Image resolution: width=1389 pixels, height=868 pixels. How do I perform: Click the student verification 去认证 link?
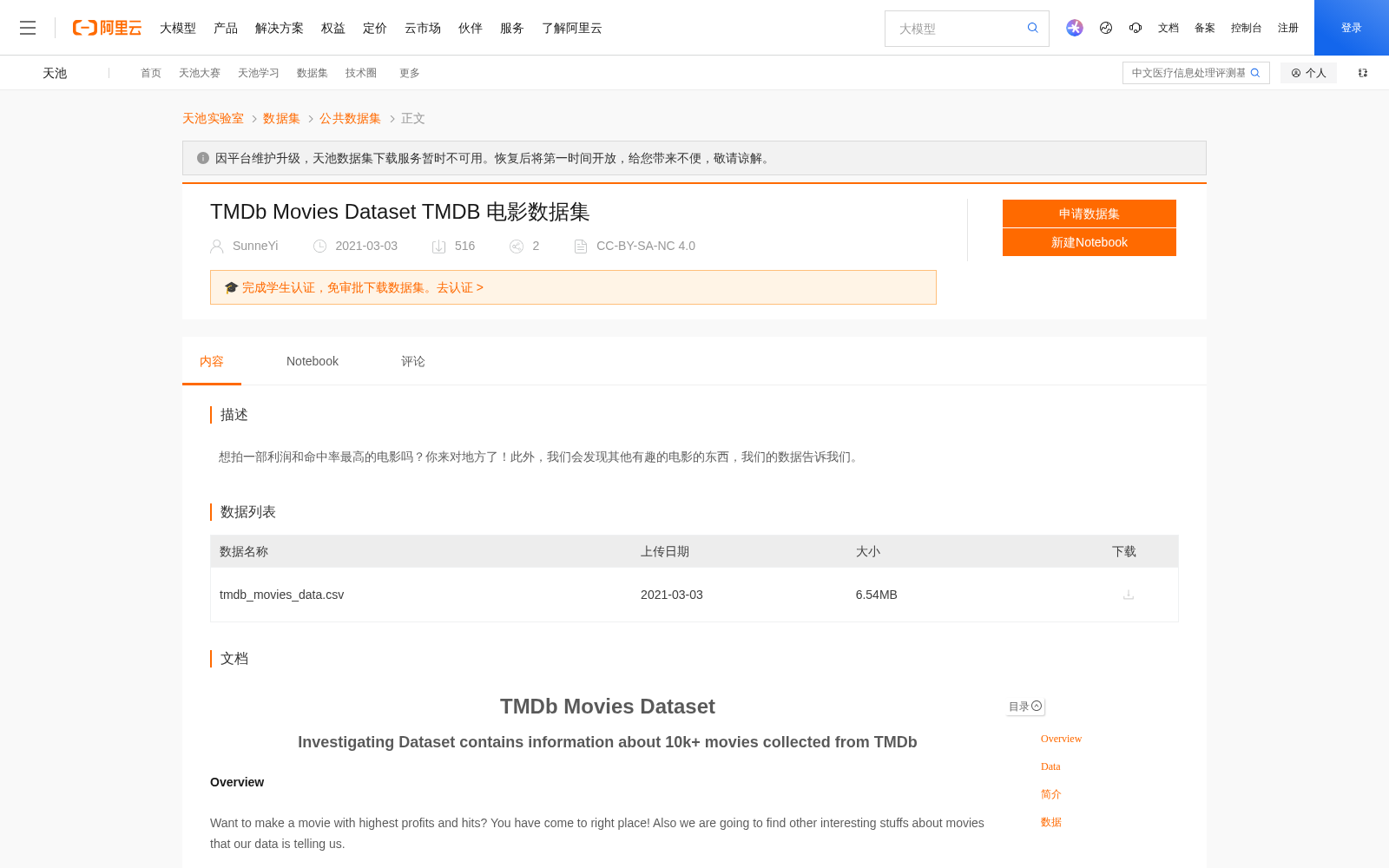click(460, 287)
